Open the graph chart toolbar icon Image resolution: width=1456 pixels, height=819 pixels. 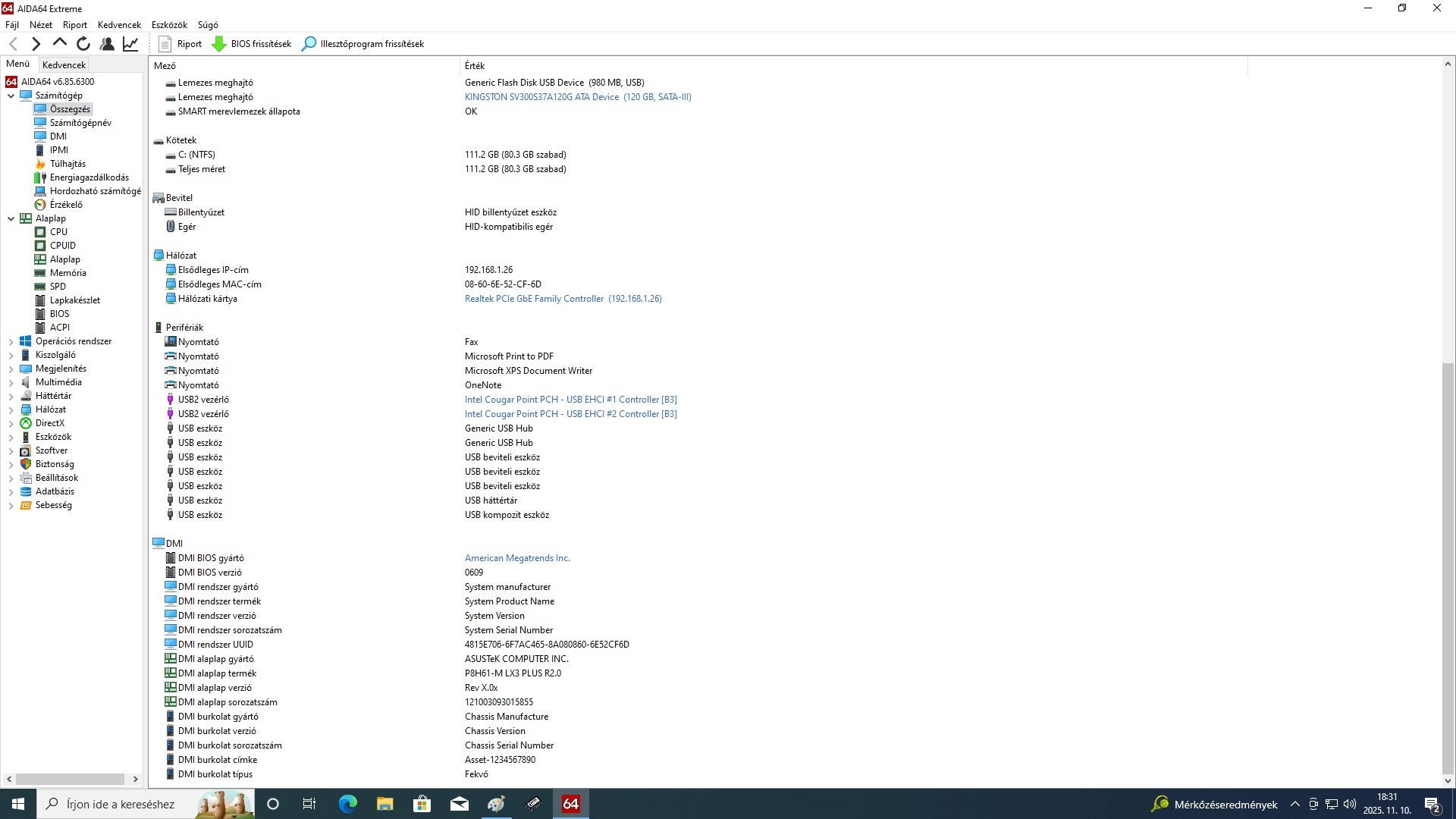point(130,44)
